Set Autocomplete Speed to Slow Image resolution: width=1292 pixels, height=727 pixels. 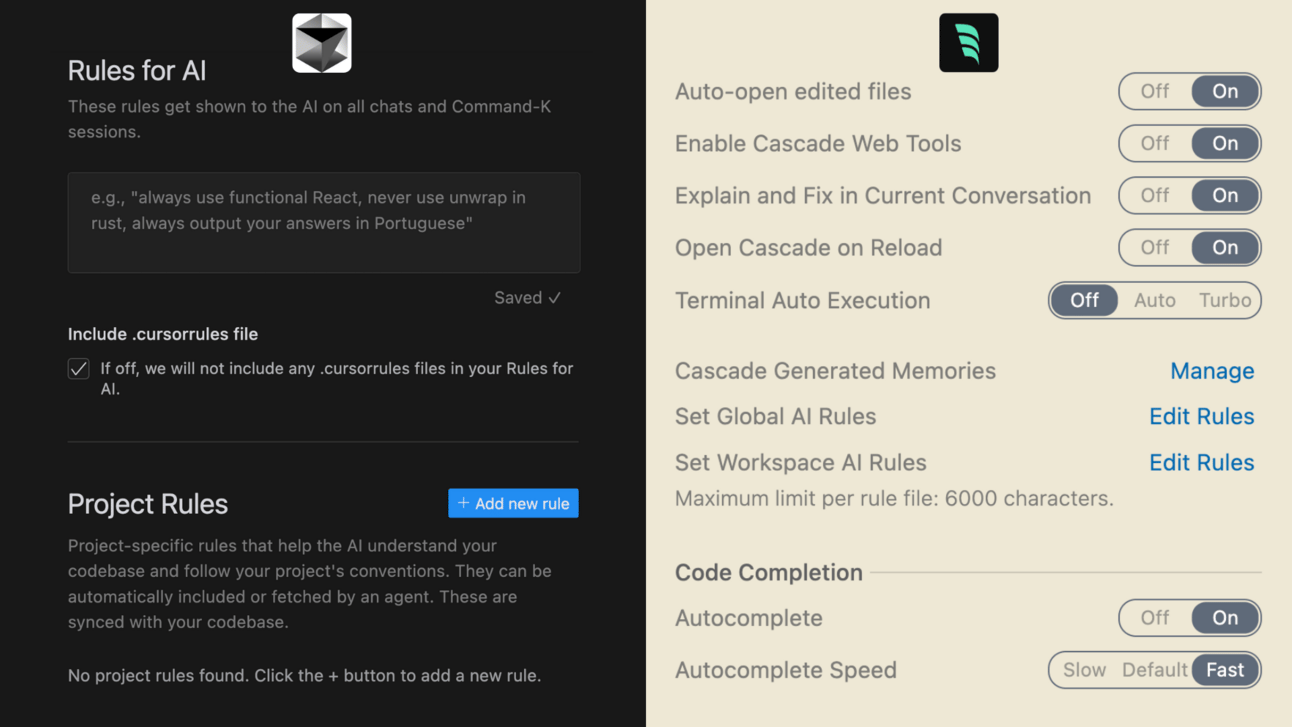[1084, 670]
